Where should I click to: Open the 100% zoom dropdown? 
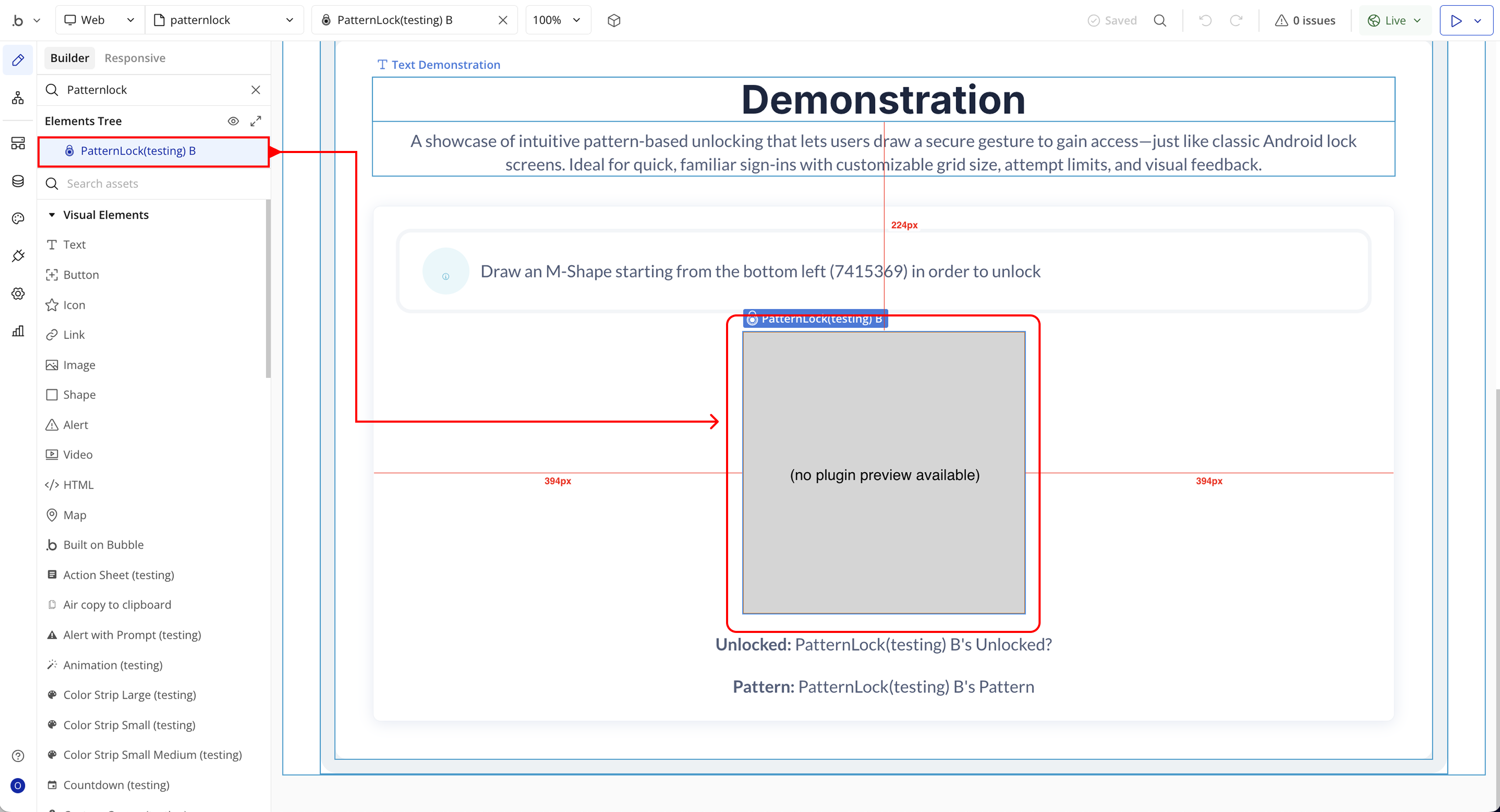[x=557, y=20]
